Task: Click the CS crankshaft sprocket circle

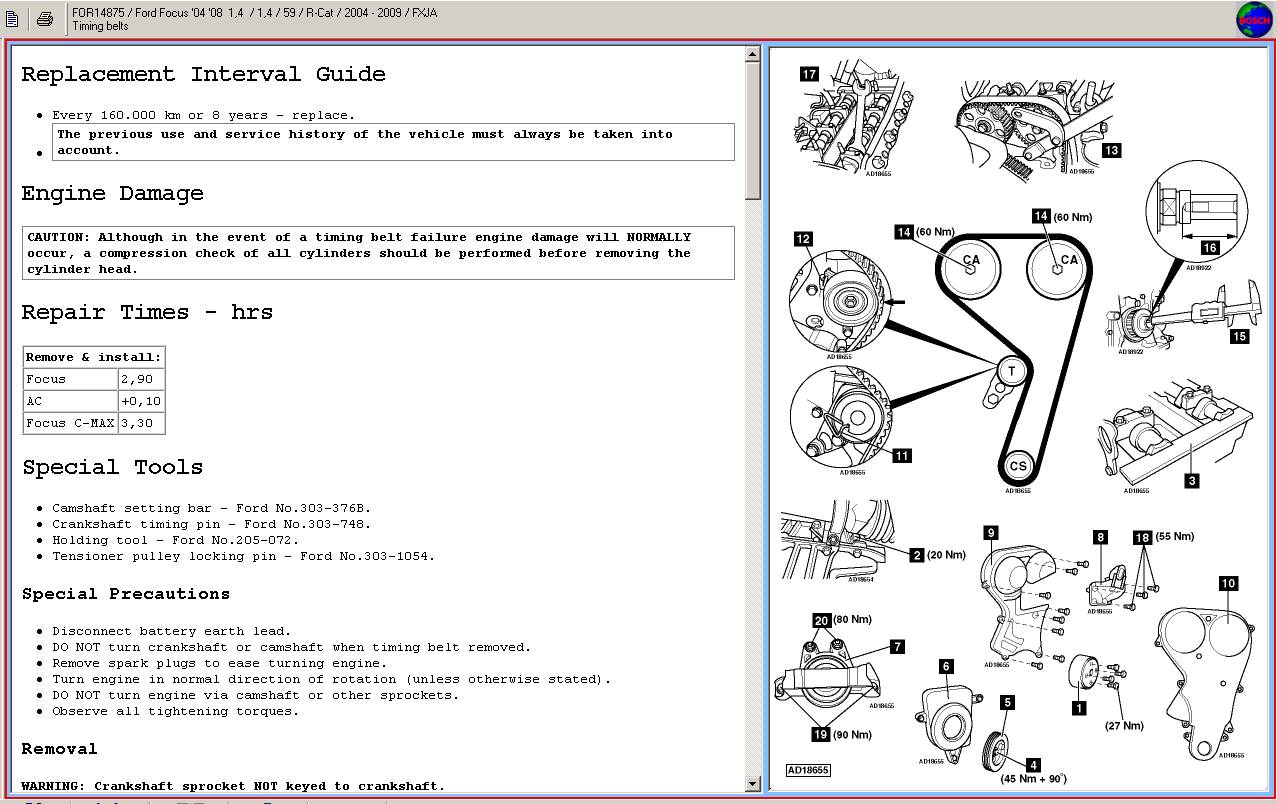Action: pyautogui.click(x=1018, y=466)
